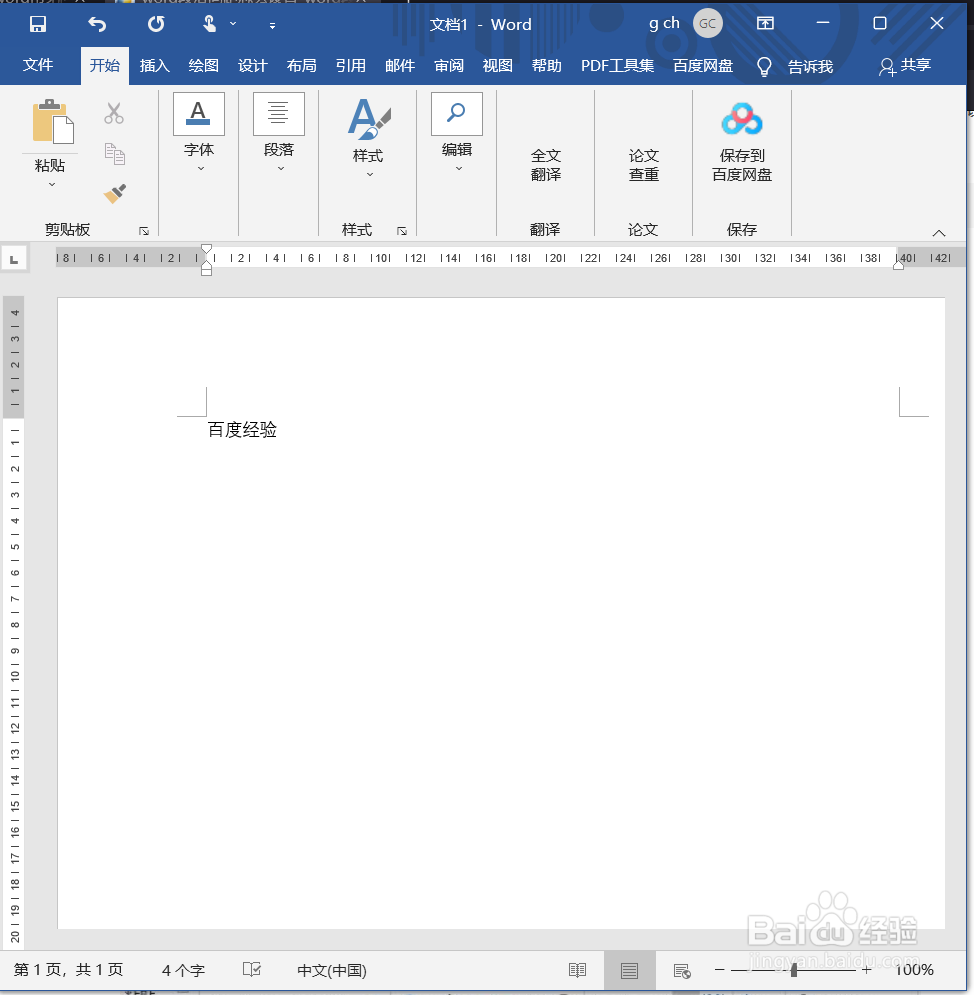
Task: Click the first line indent marker
Action: pyautogui.click(x=206, y=249)
